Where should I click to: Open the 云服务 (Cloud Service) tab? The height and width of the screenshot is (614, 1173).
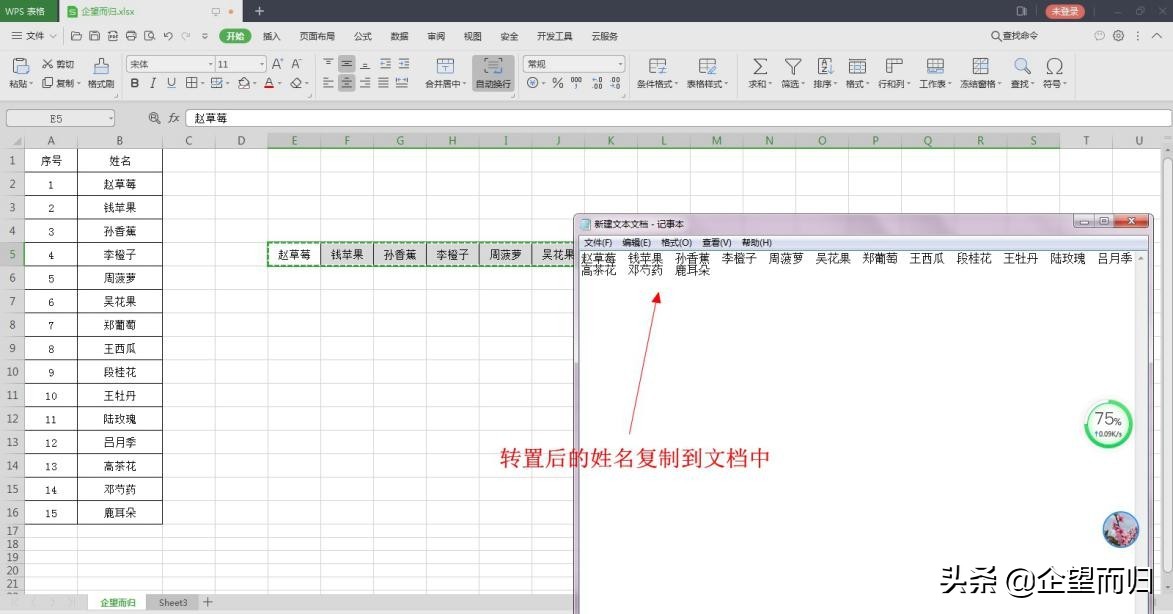604,36
